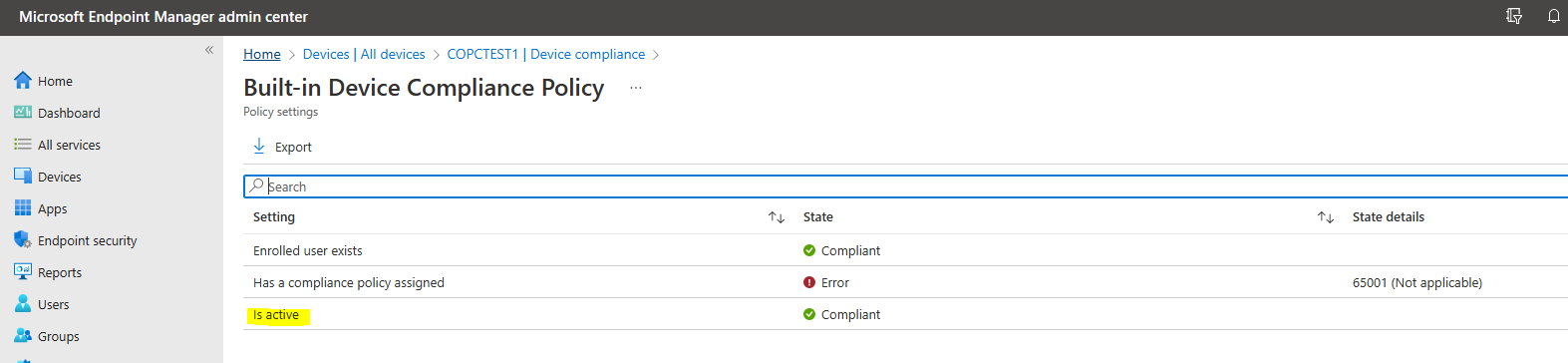Open the Apps grid icon

point(22,208)
